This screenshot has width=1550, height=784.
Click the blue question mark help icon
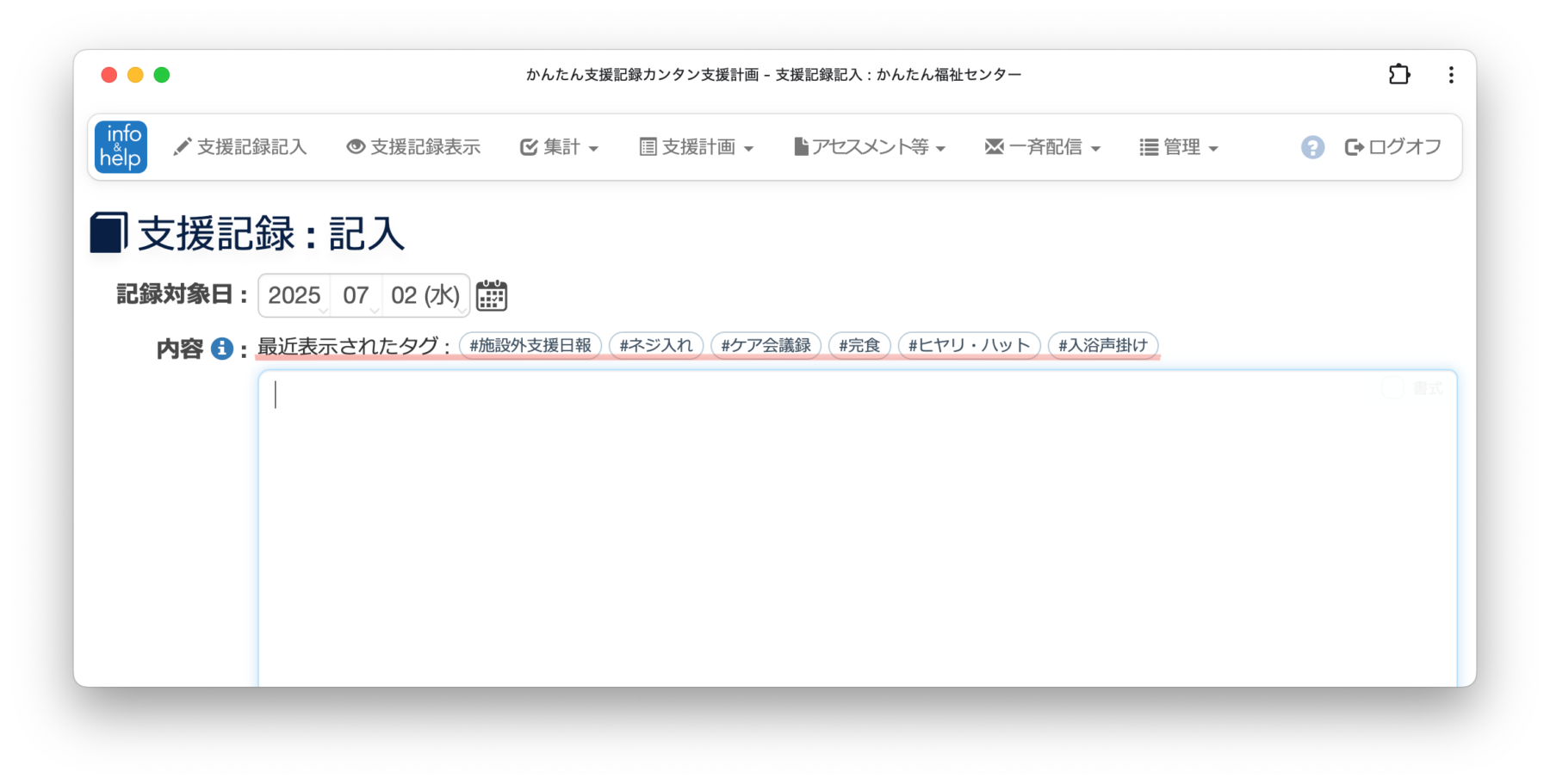click(1312, 147)
